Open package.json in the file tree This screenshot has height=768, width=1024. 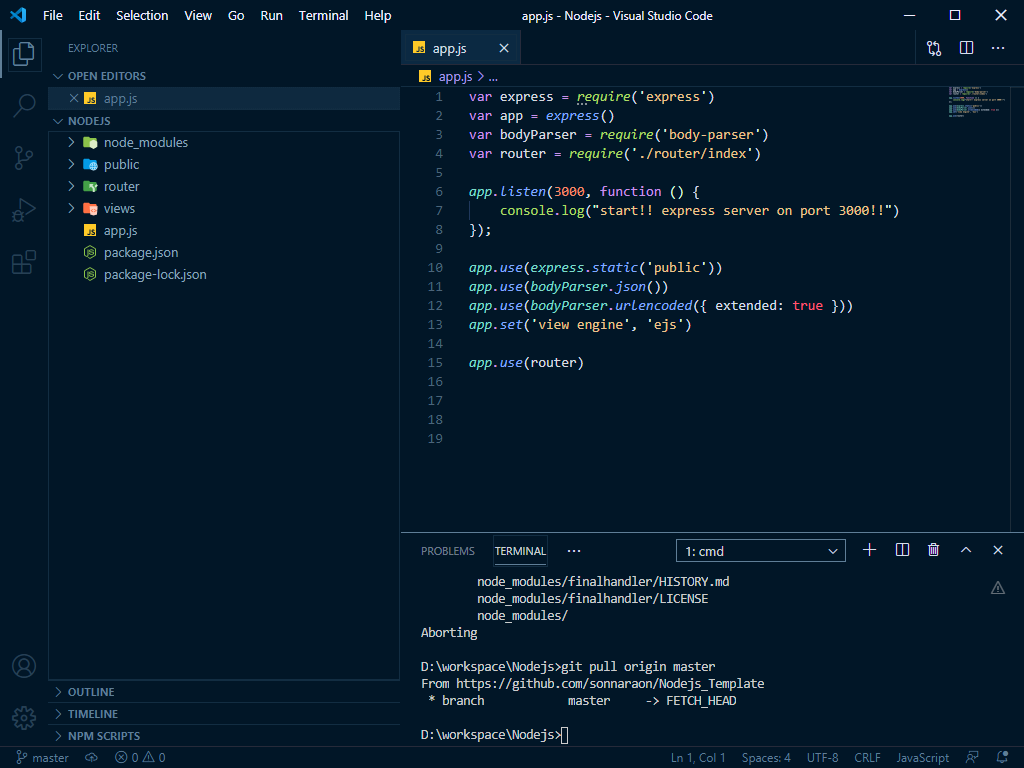pyautogui.click(x=225, y=253)
